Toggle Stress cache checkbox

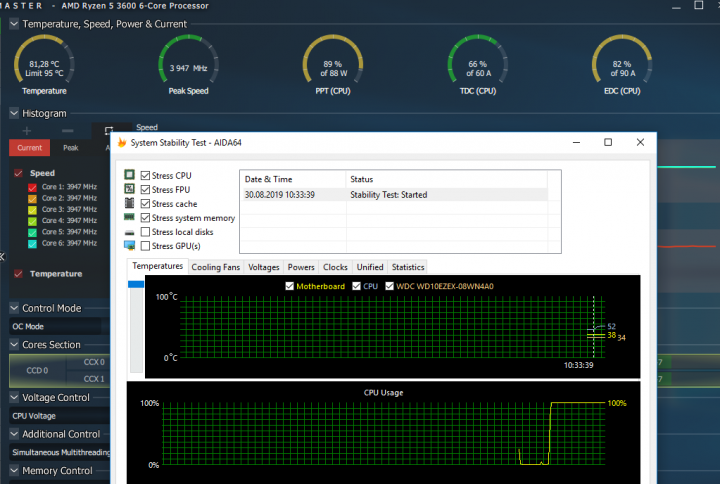click(x=146, y=203)
